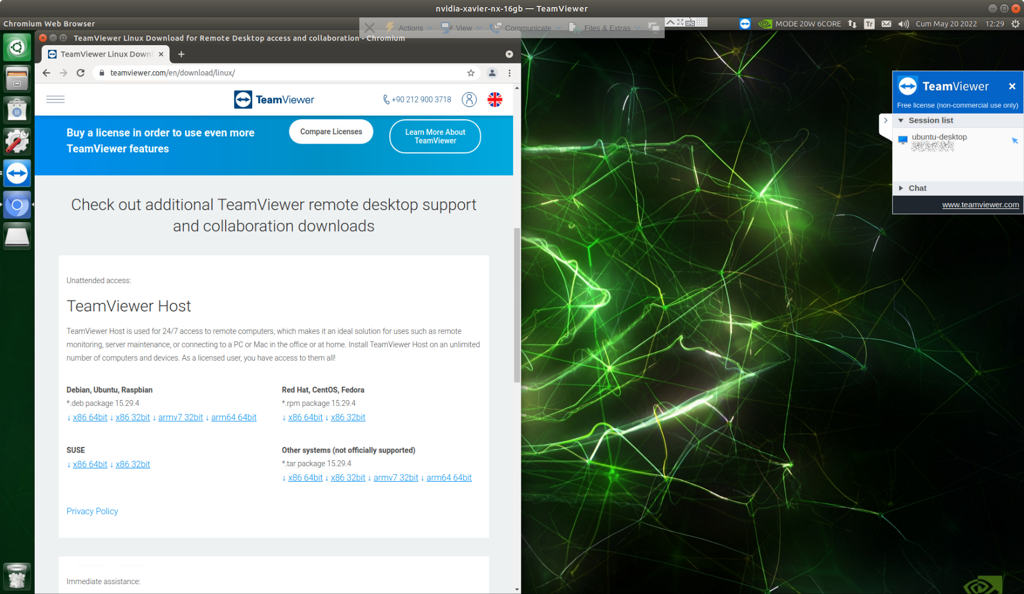Open the network indicator in the top panel
This screenshot has width=1024, height=594.
click(852, 23)
